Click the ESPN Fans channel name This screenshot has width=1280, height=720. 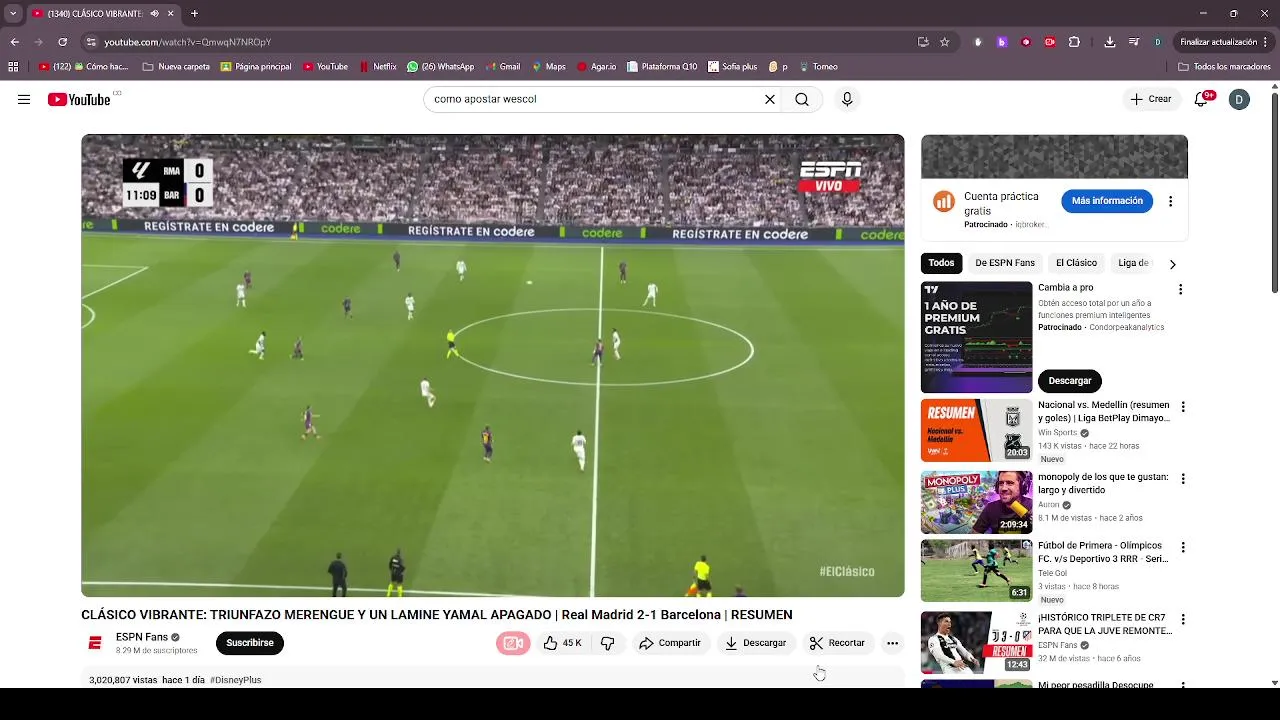(142, 637)
